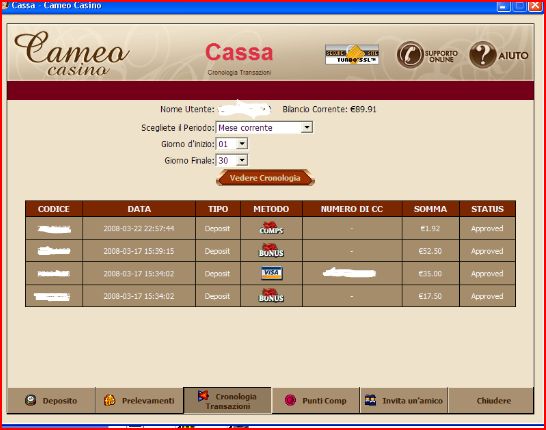Click the DATA column header
Image resolution: width=546 pixels, height=430 pixels.
point(139,209)
